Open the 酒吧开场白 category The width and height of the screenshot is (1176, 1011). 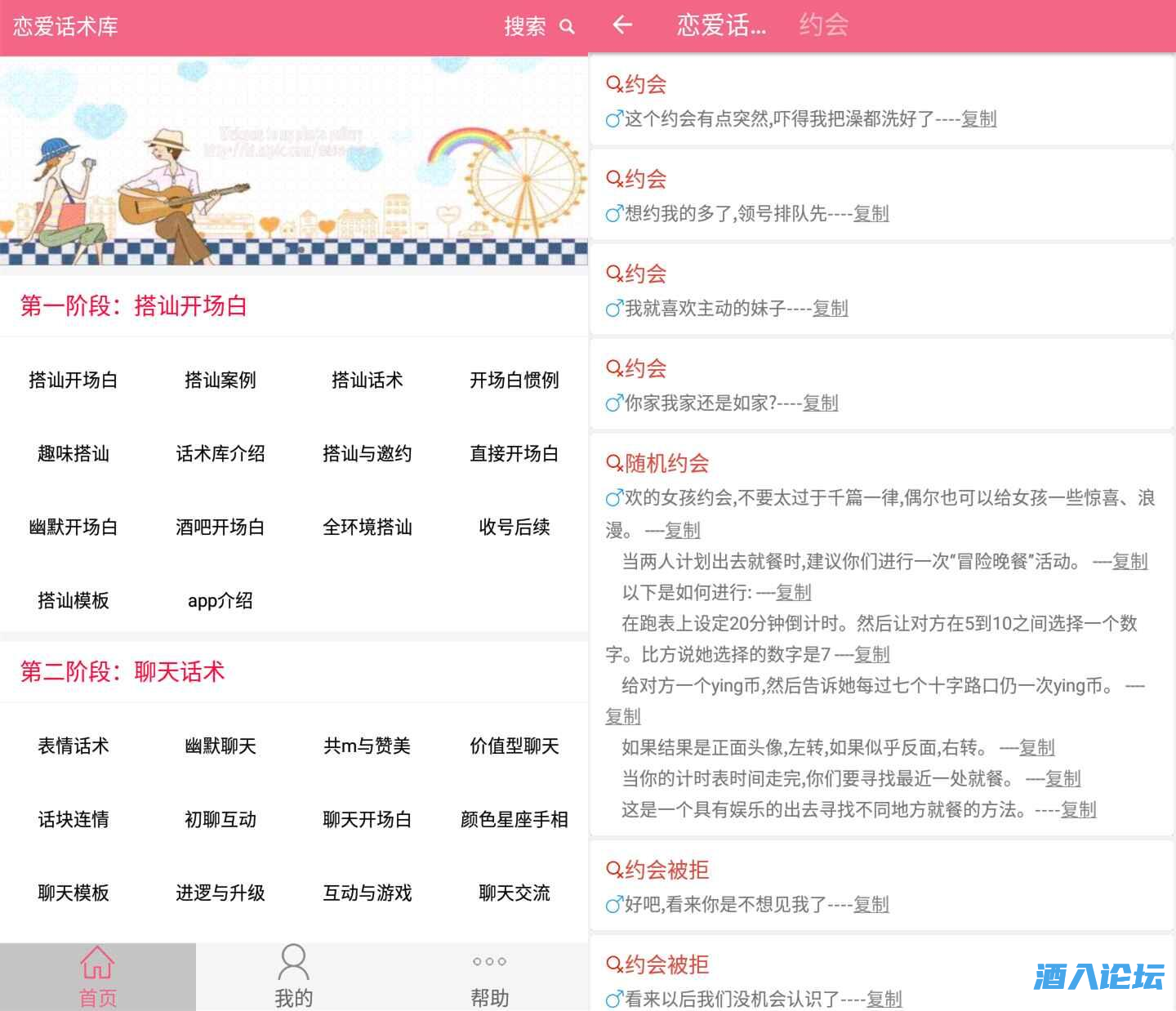220,527
